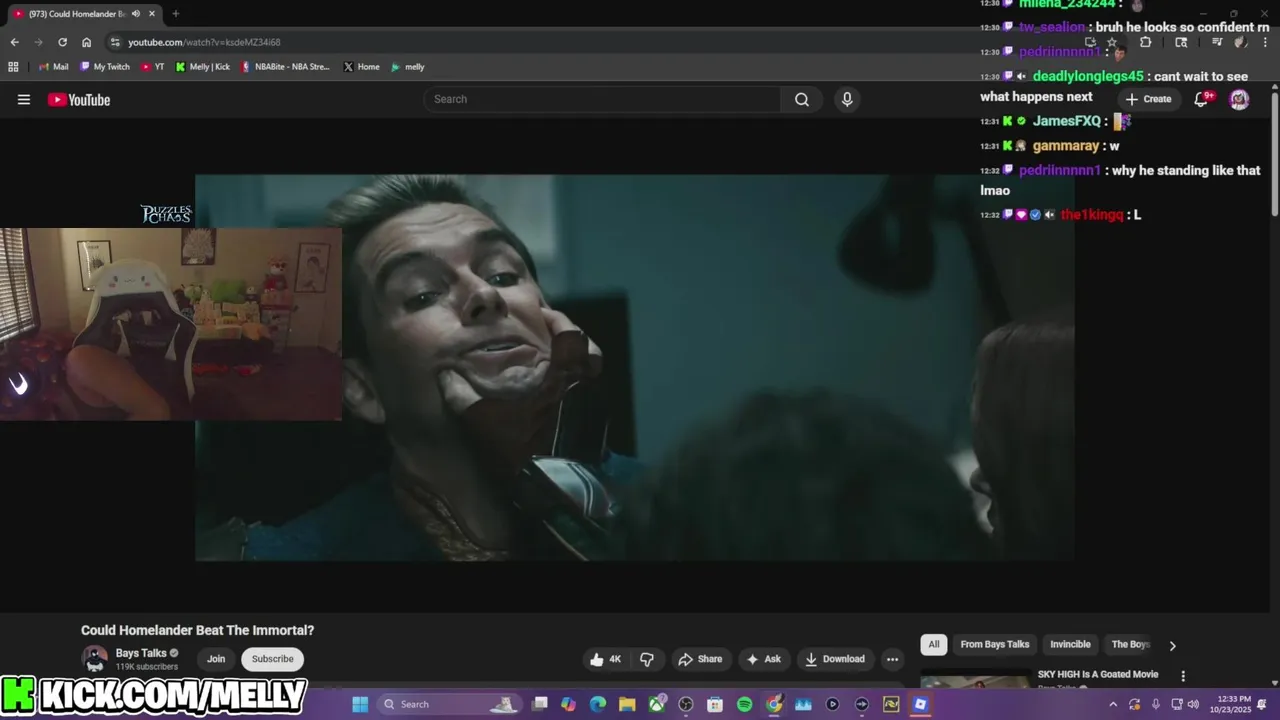Open the Melly | Kick bookmark
This screenshot has height=720, width=1280.
pos(202,67)
